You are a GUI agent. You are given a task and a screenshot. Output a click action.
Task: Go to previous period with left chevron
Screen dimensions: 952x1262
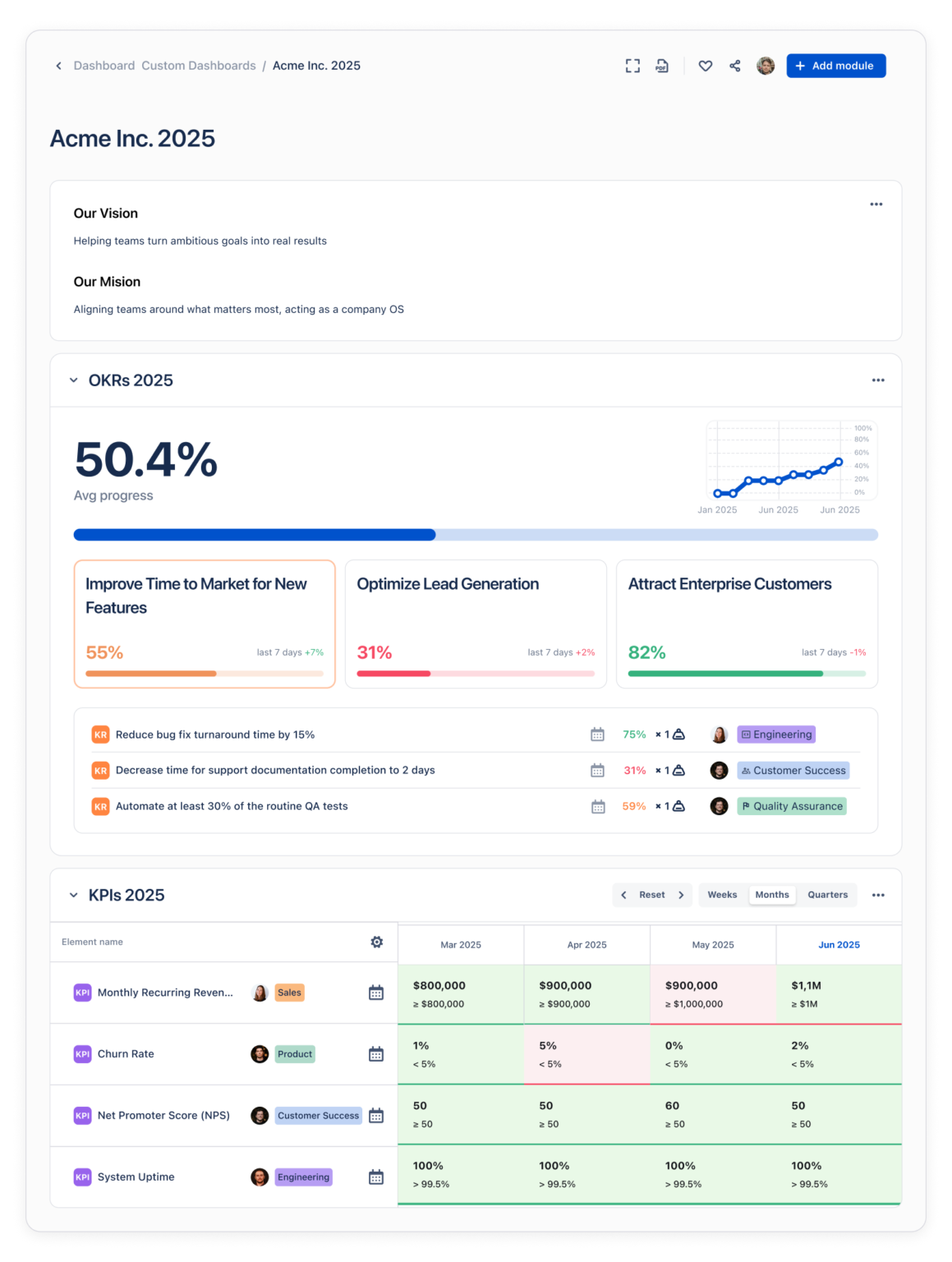pos(623,896)
